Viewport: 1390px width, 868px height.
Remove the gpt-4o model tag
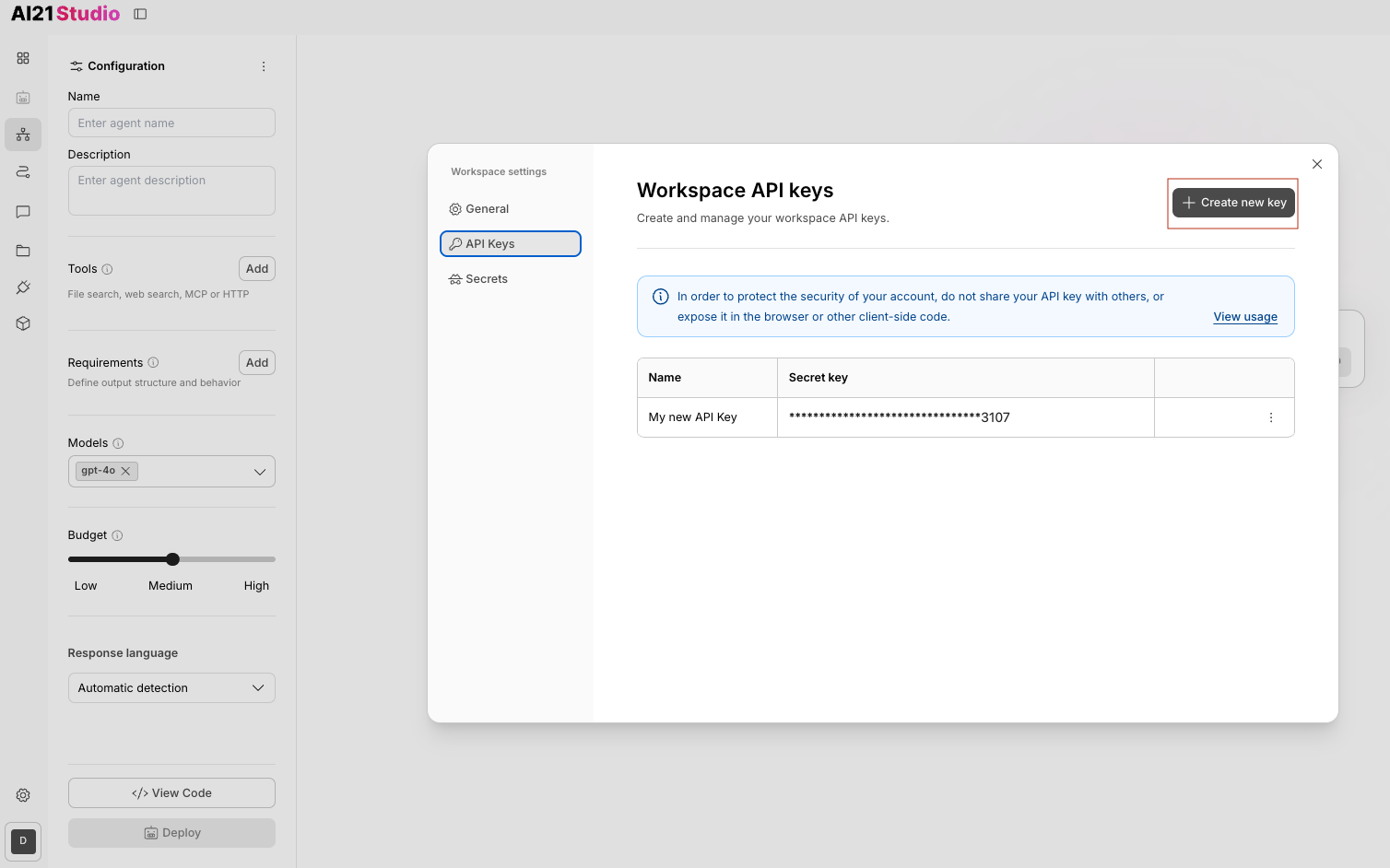click(x=125, y=471)
